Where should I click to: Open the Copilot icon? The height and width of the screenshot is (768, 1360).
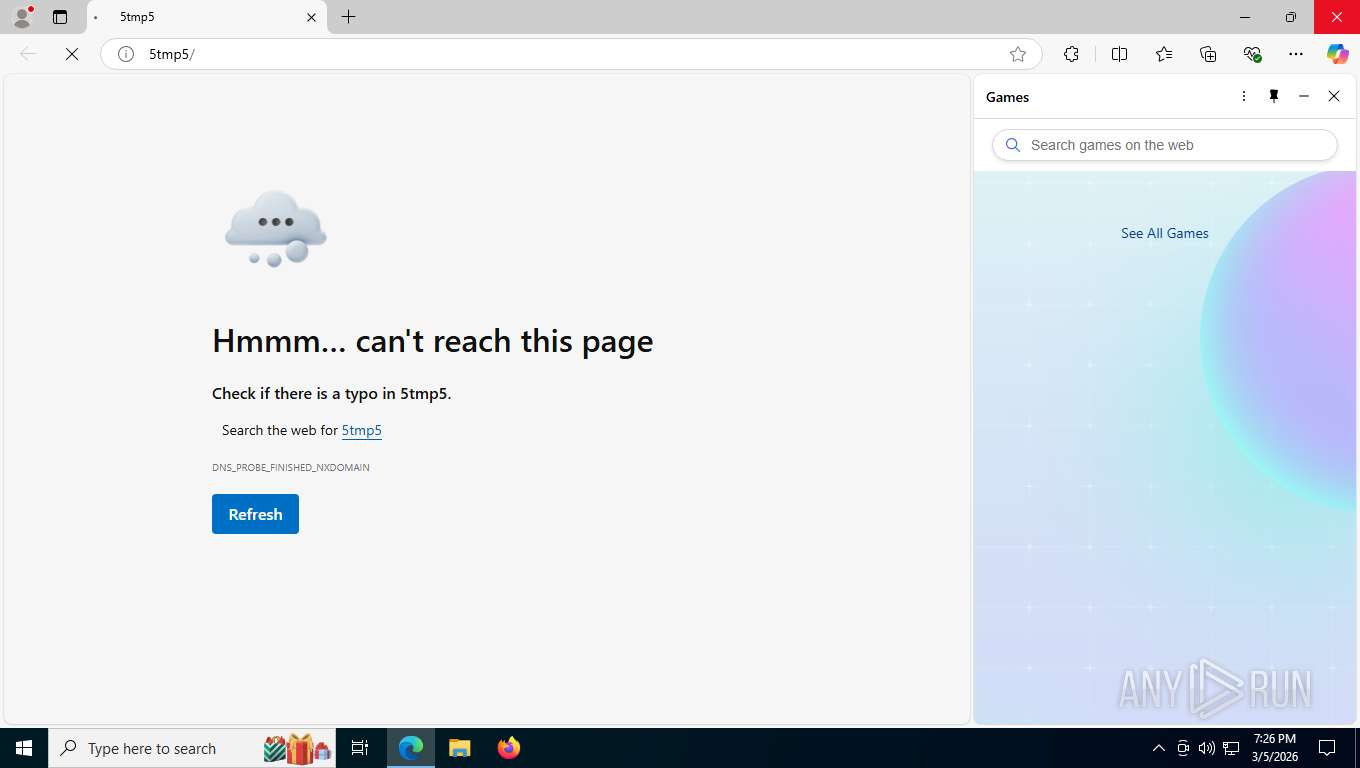1338,54
